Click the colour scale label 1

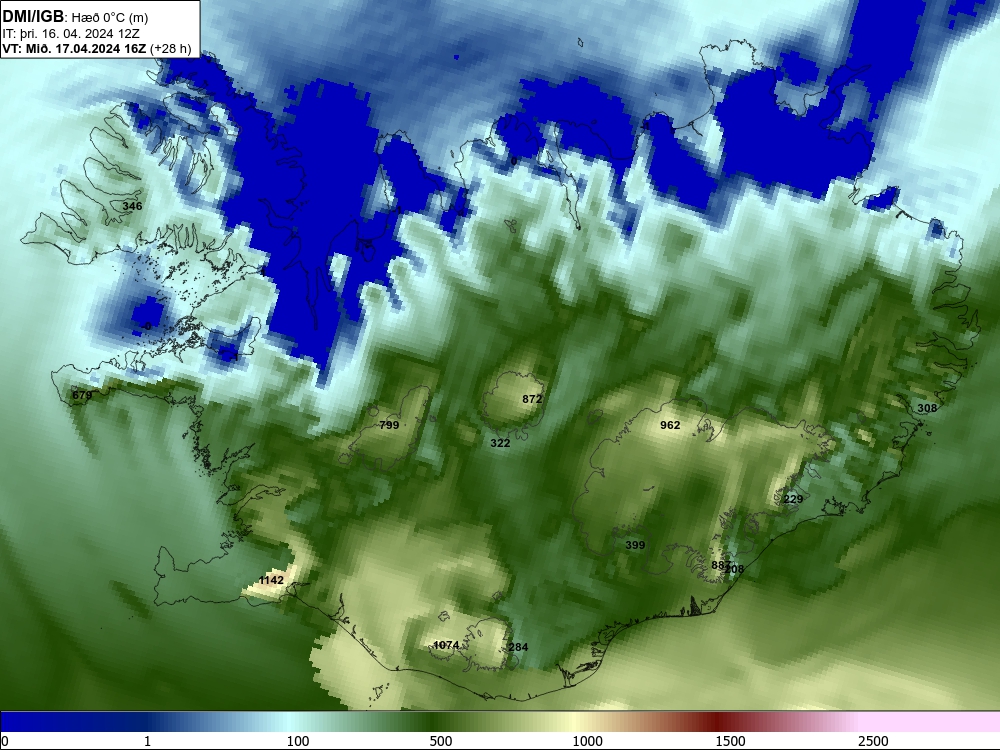pyautogui.click(x=147, y=741)
